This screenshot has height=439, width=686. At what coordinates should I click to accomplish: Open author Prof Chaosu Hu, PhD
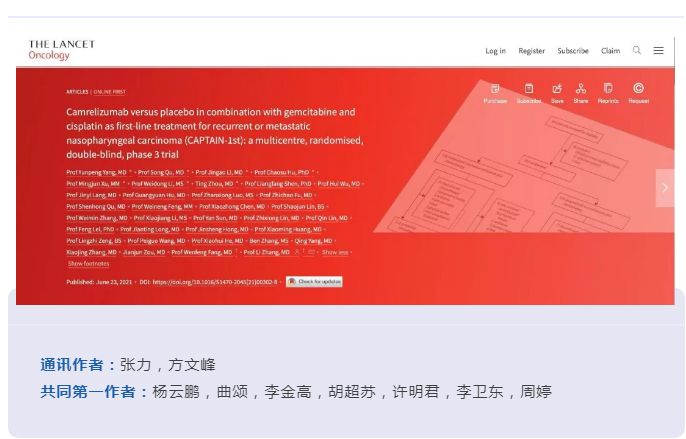tap(282, 172)
